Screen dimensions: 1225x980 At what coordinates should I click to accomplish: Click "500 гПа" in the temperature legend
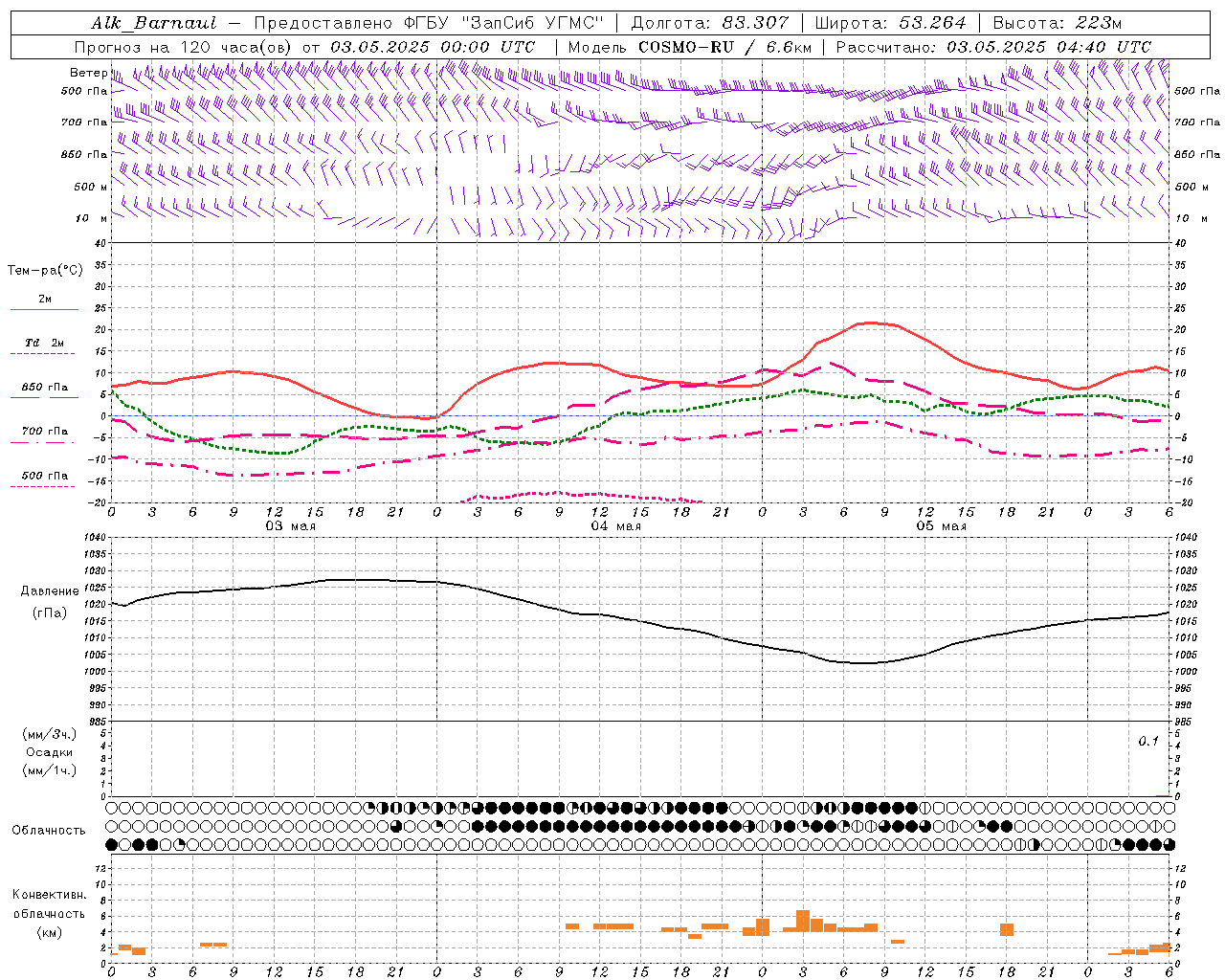[x=44, y=476]
